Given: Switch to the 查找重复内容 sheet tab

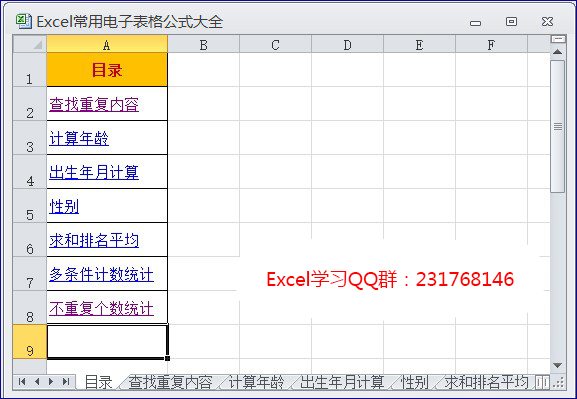Looking at the screenshot, I should click(x=170, y=382).
